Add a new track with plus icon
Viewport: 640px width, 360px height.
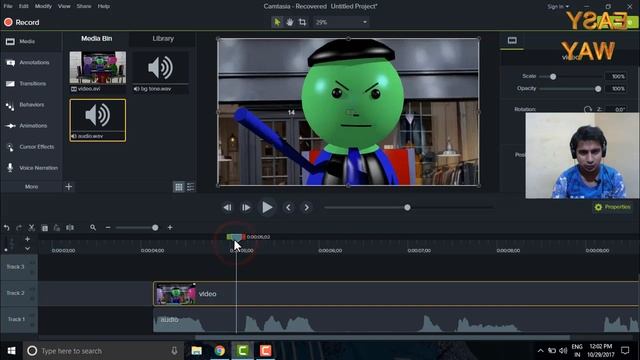[x=27, y=239]
